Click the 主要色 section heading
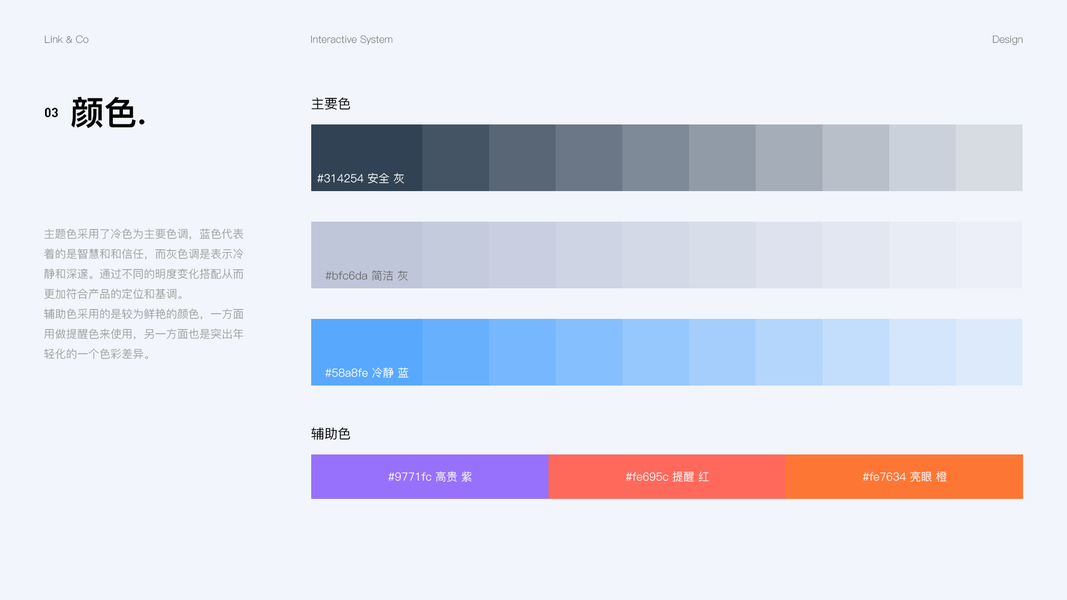 (331, 104)
